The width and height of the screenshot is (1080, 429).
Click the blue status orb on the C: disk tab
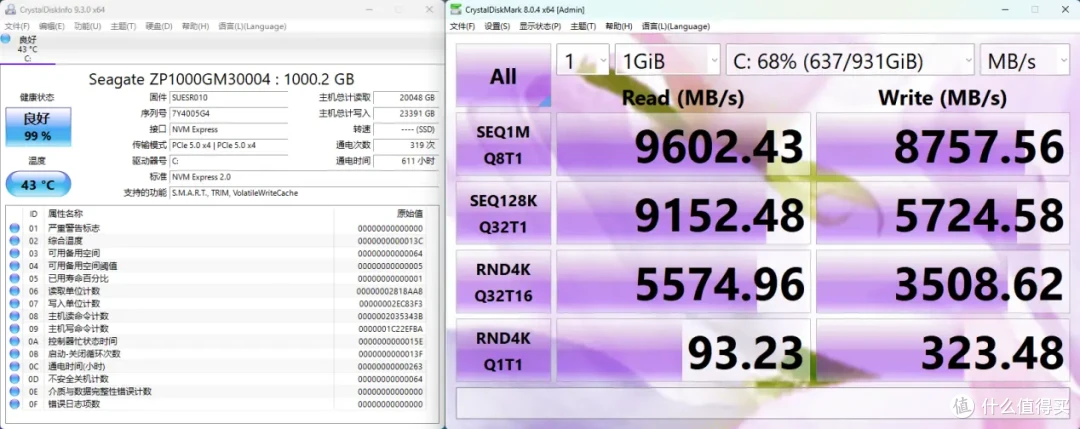coord(6,39)
